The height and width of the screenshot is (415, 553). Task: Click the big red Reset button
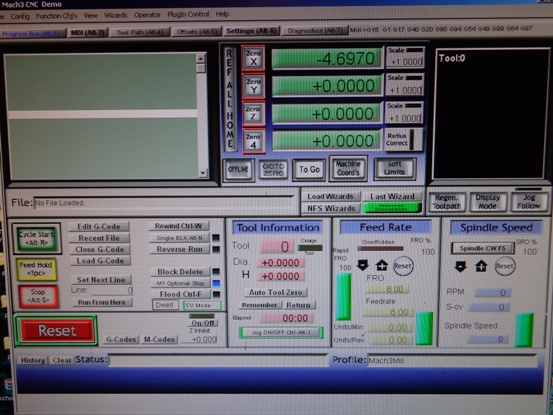[x=56, y=331]
